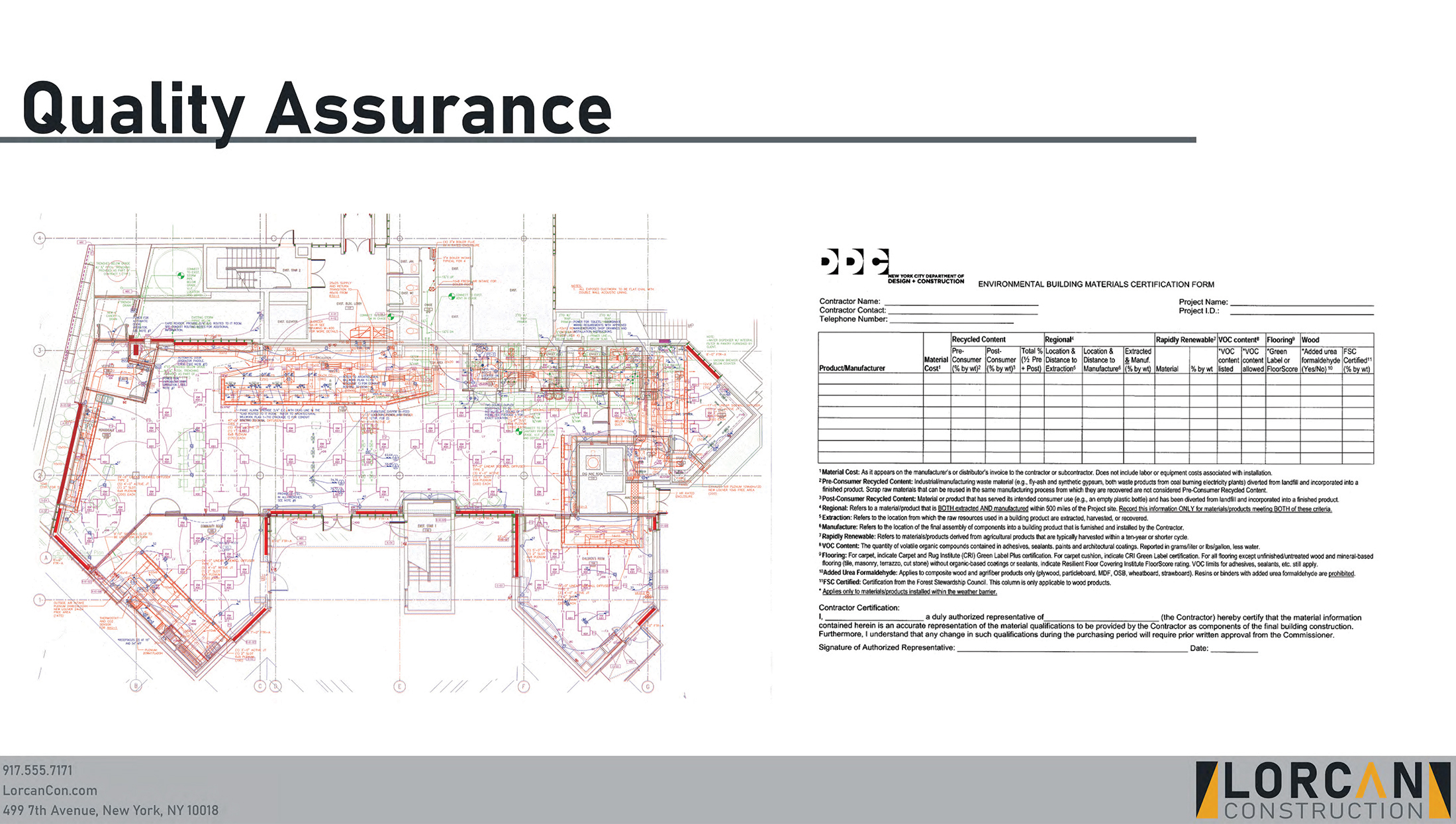Open LorcanCon.com
This screenshot has width=1456, height=824.
(x=50, y=790)
